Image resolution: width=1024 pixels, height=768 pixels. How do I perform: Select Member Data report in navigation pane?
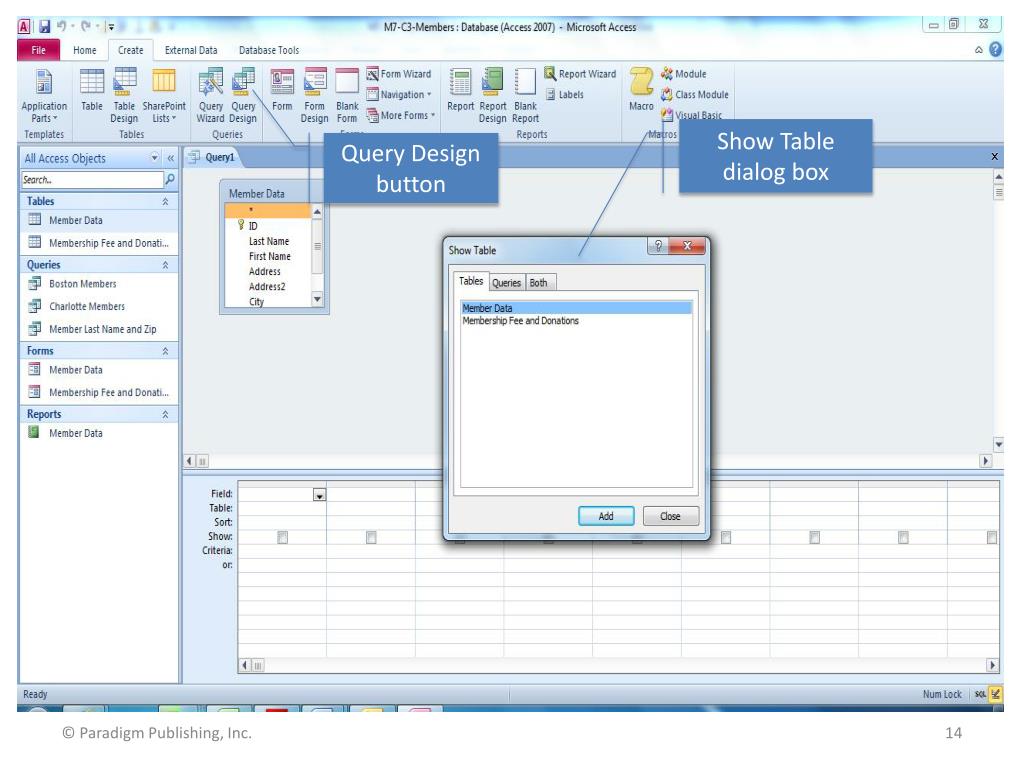[98, 433]
